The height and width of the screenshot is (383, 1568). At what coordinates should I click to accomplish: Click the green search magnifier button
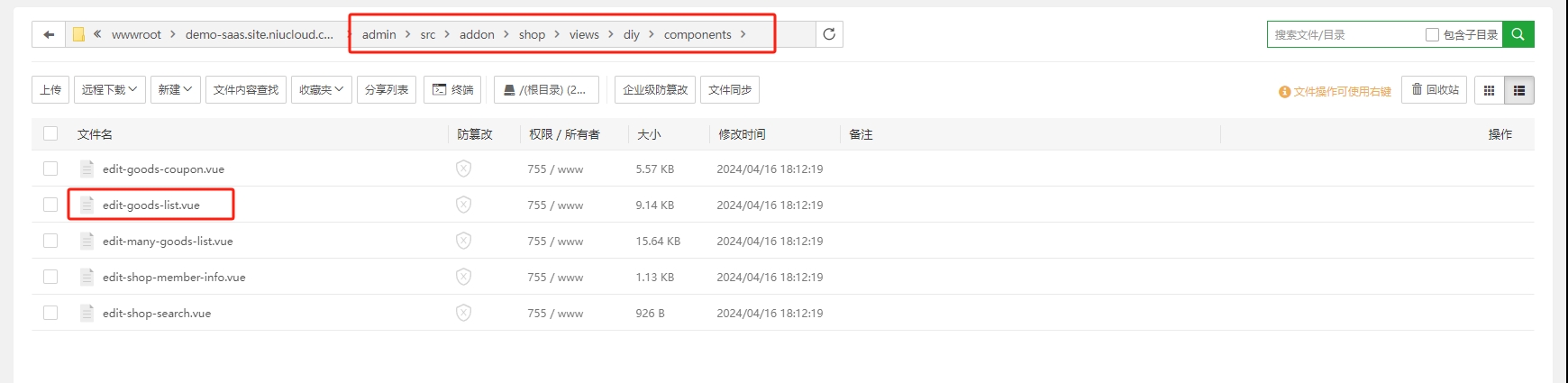1518,34
